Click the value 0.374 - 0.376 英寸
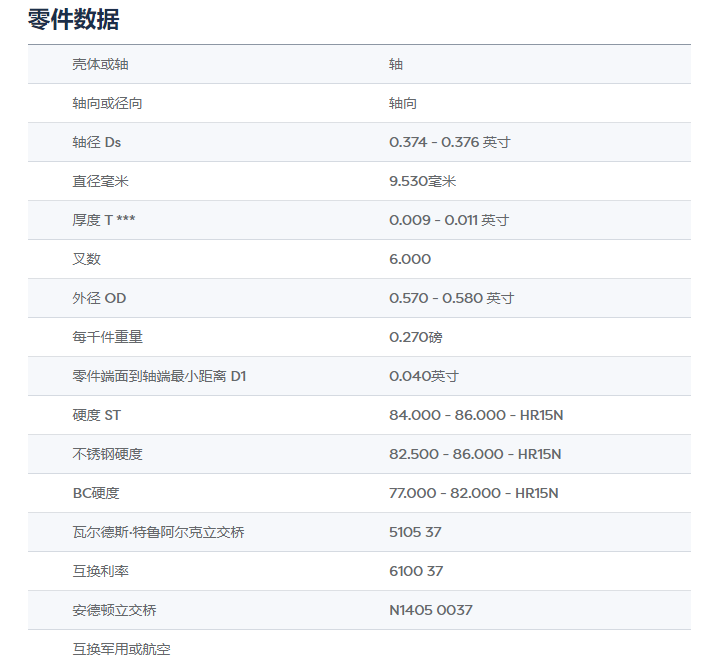This screenshot has height=655, width=710. coord(449,142)
